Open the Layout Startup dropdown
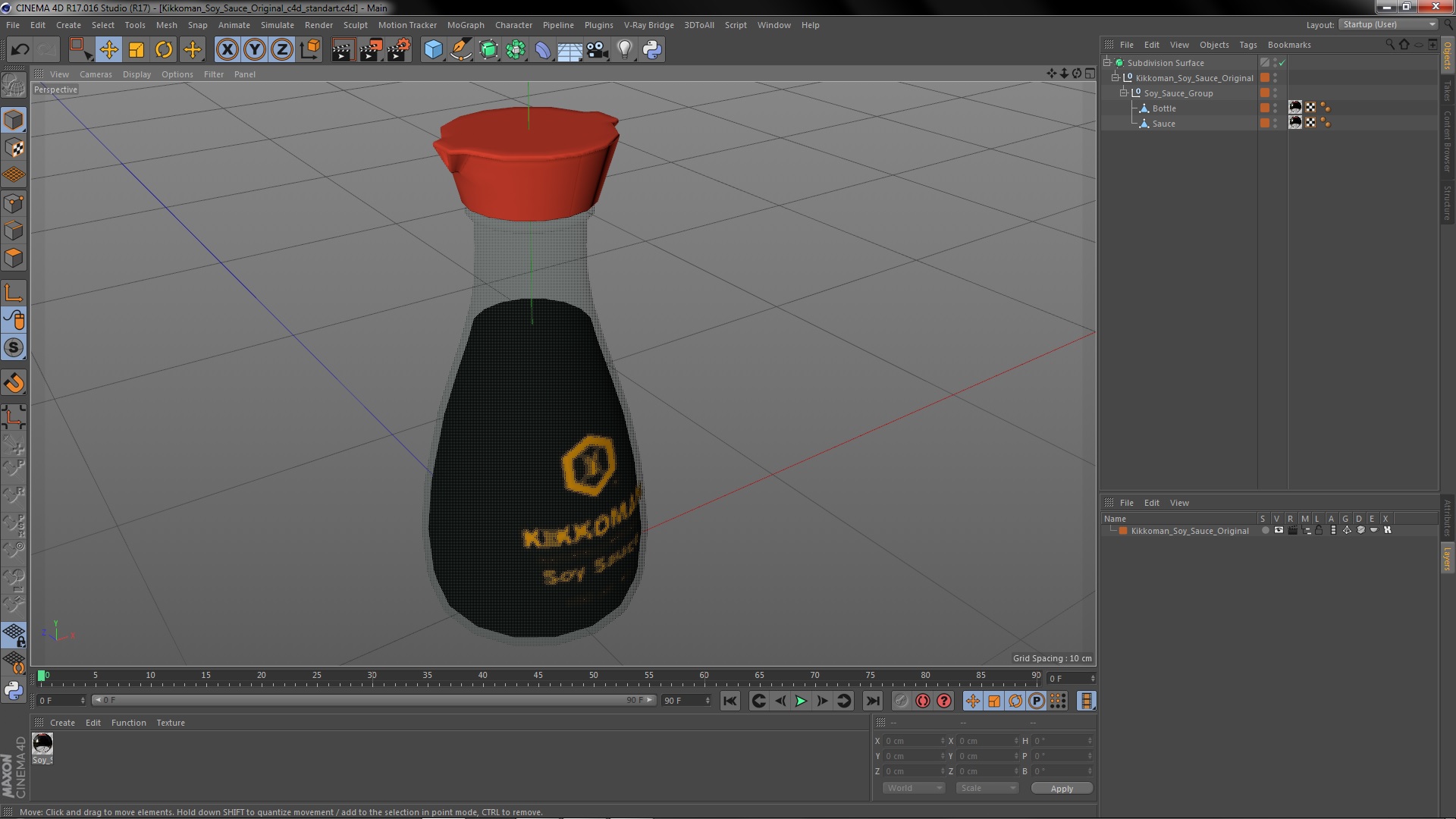 1389,24
